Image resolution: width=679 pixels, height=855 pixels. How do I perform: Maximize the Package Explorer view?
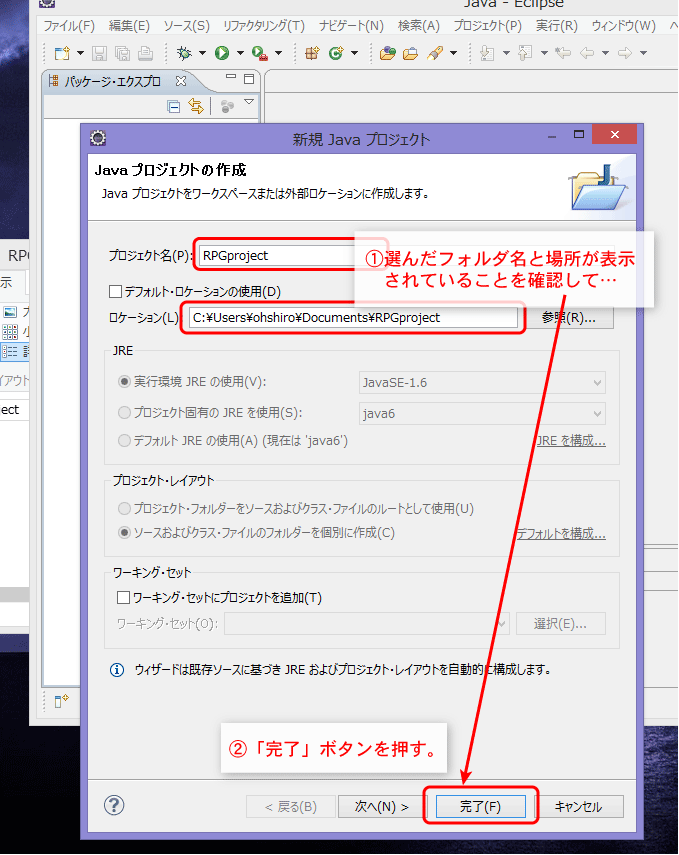pyautogui.click(x=249, y=79)
